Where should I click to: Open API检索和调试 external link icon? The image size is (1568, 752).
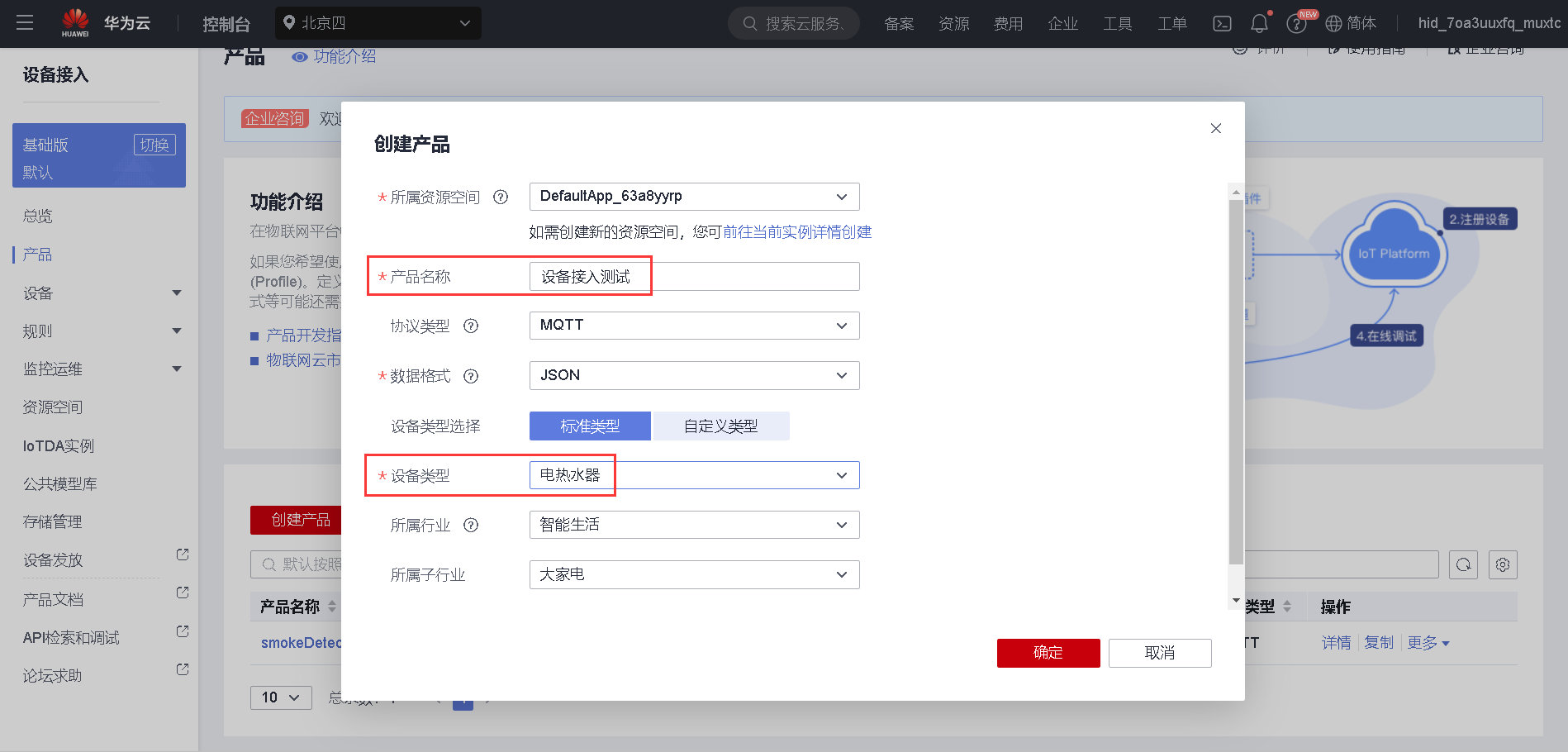coord(183,631)
